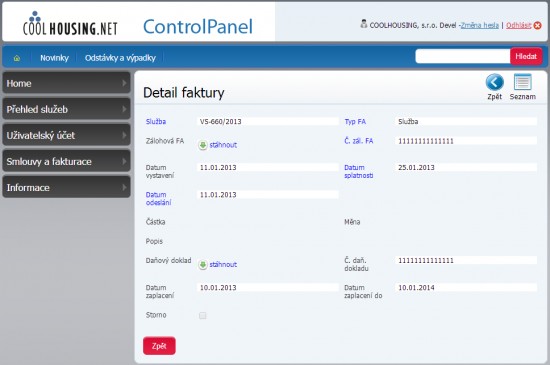The width and height of the screenshot is (550, 365).
Task: Click download icon for Zálohová FA
Action: pyautogui.click(x=203, y=145)
